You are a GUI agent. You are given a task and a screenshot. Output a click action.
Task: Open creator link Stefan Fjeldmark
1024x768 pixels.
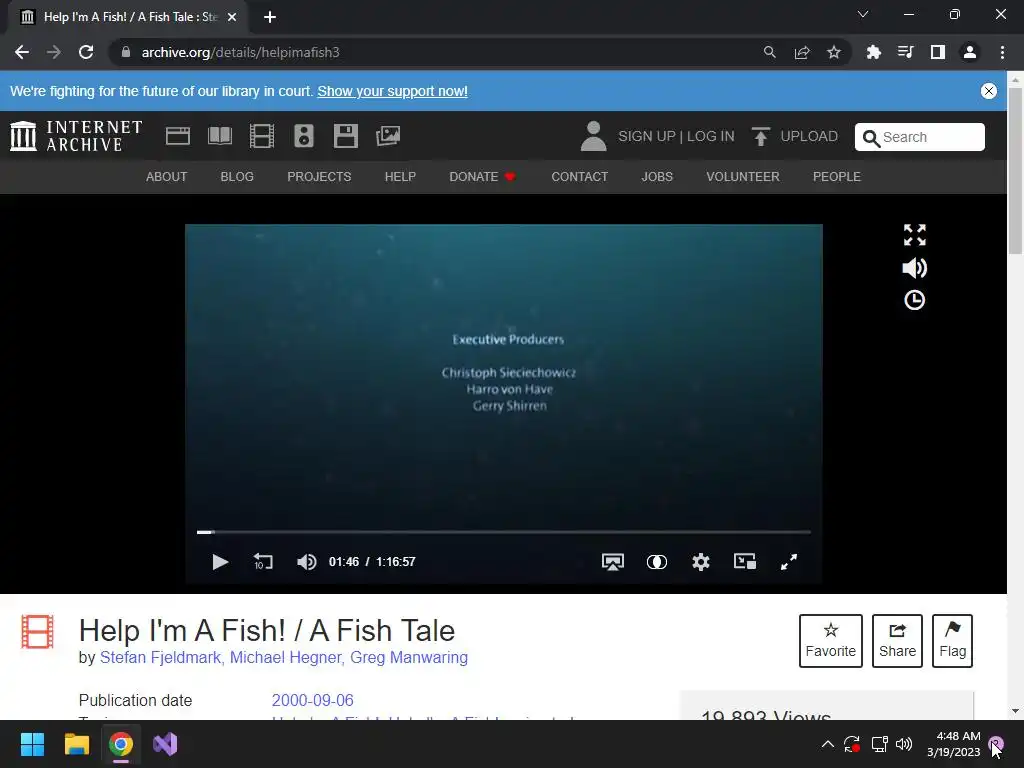[x=161, y=658]
